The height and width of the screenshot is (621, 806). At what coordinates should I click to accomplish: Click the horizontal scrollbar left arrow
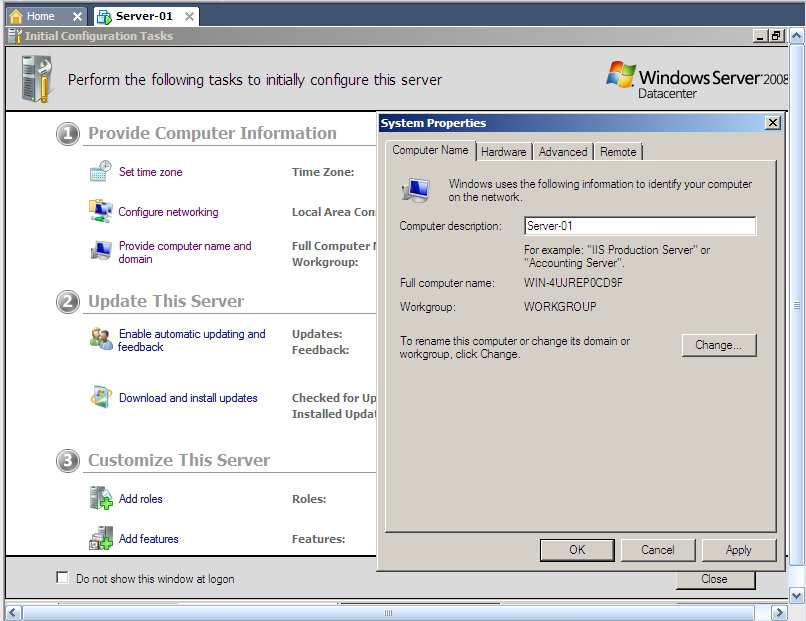pyautogui.click(x=13, y=613)
